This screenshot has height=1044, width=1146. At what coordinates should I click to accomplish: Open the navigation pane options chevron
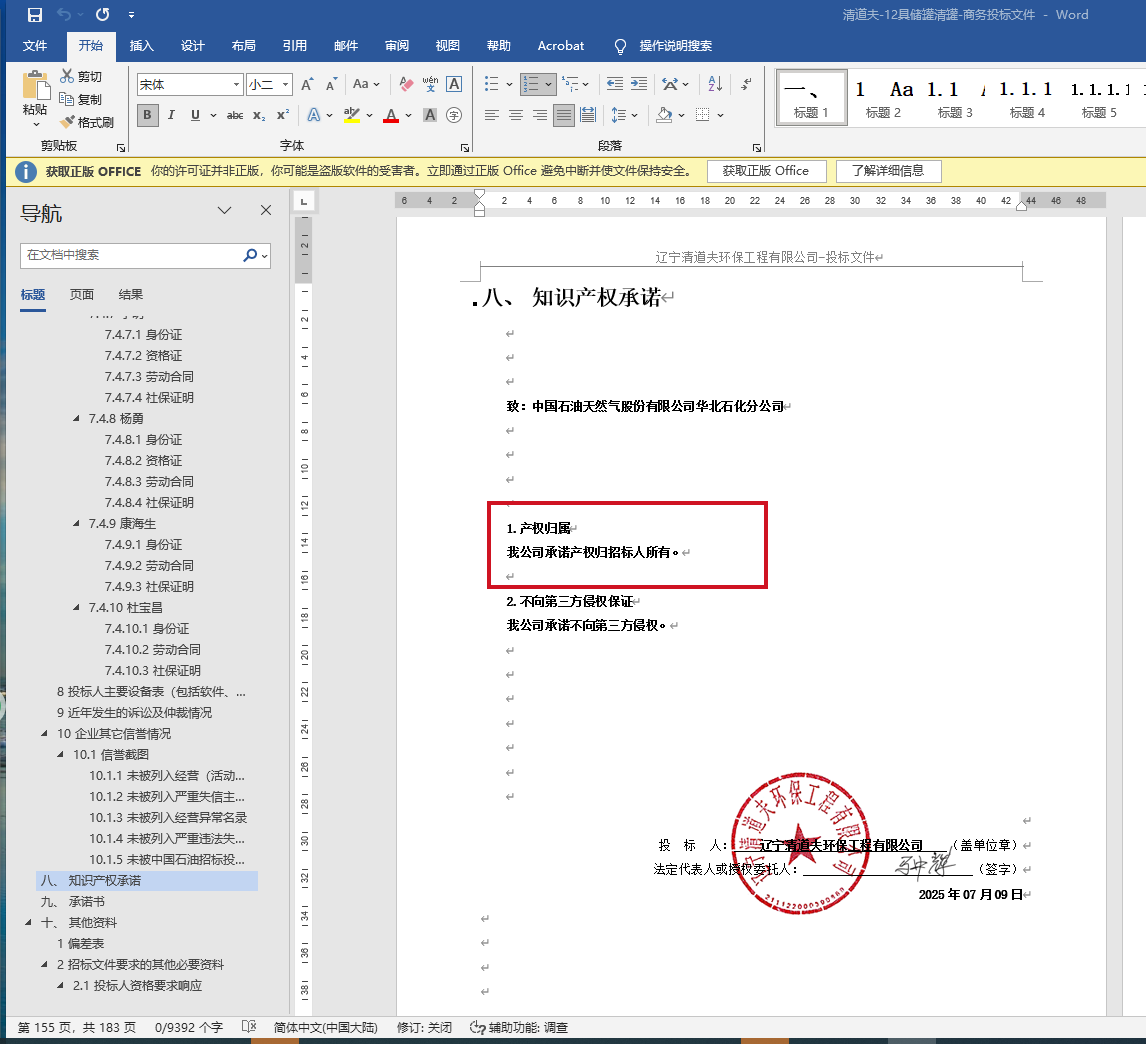click(x=224, y=211)
